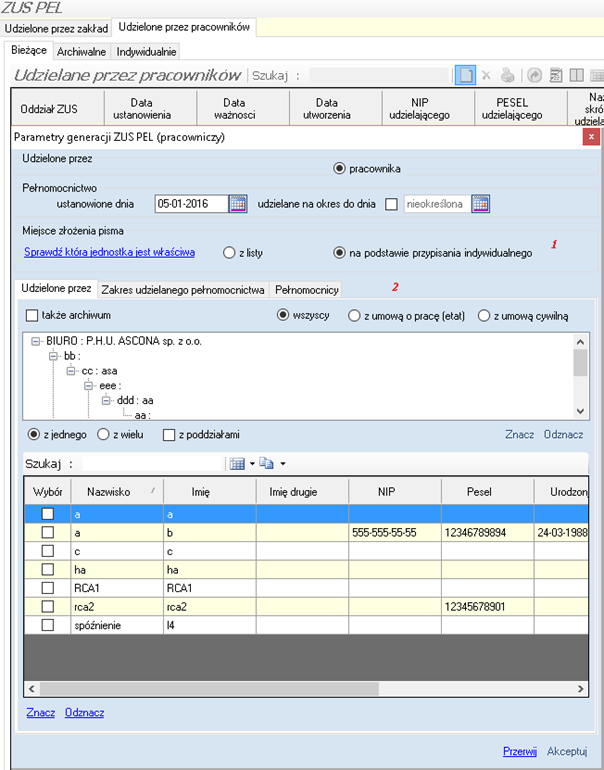Open the Bieżące tab
Image resolution: width=604 pixels, height=770 pixels.
[x=29, y=50]
